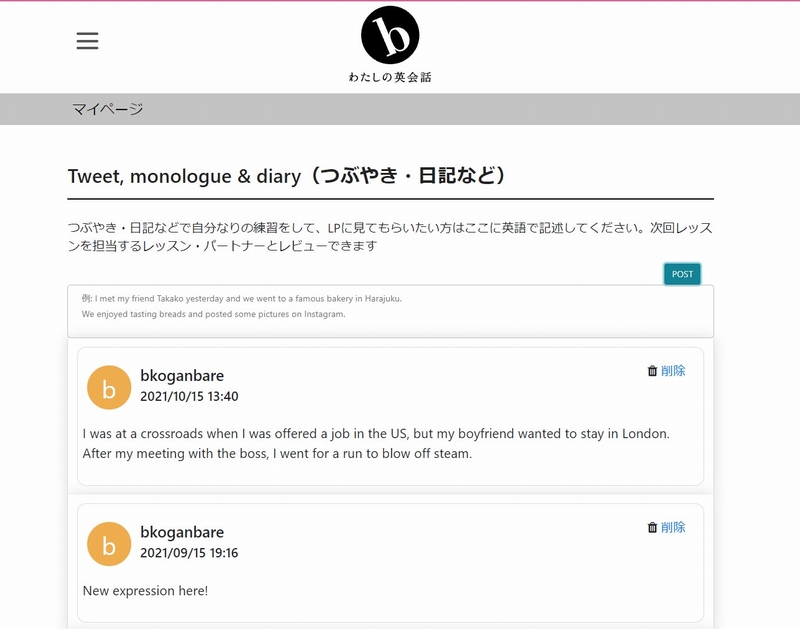Click username bkoganbare on the 19:16 post

pos(182,532)
